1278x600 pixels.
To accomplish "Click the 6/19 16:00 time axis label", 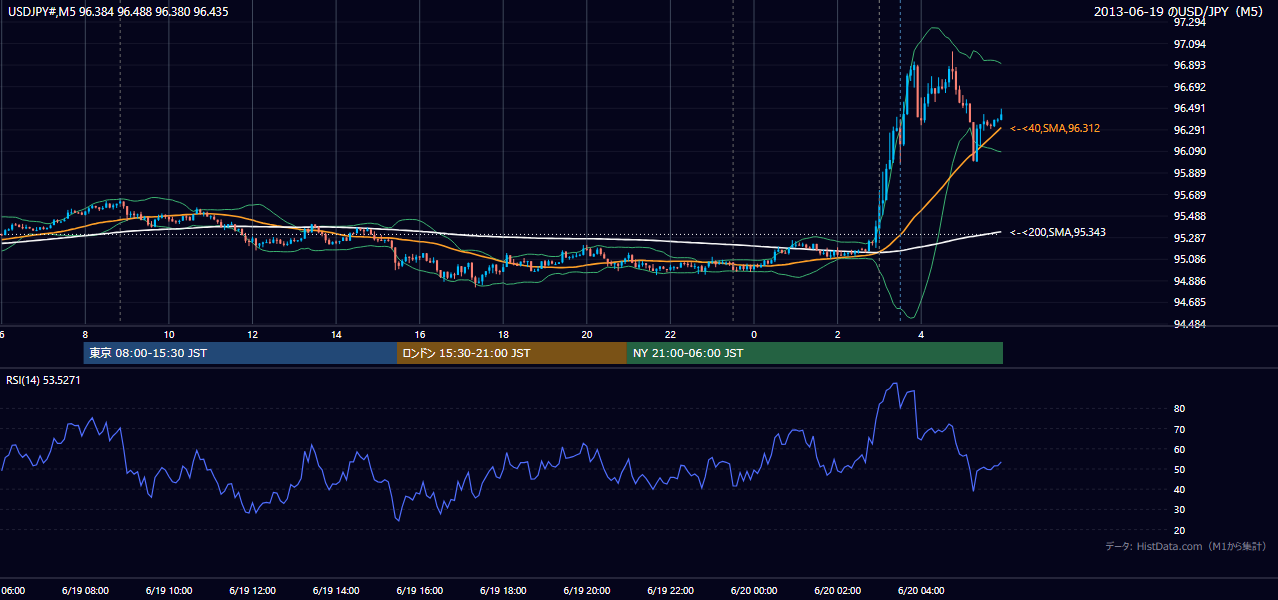I will click(419, 591).
